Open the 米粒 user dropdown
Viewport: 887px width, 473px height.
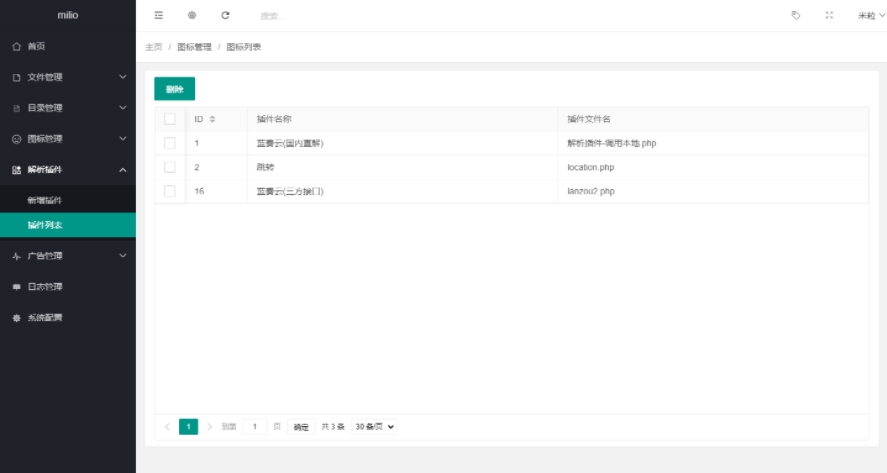pyautogui.click(x=870, y=15)
